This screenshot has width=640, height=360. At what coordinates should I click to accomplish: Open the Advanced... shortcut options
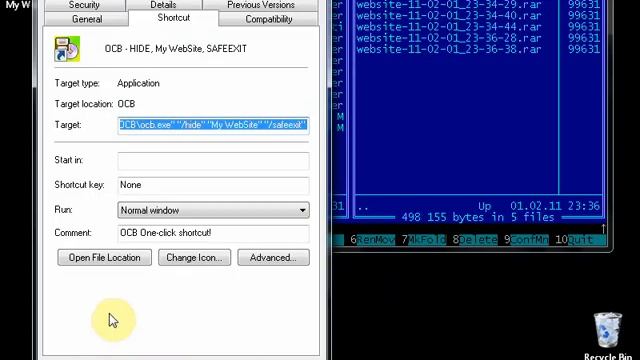point(273,258)
